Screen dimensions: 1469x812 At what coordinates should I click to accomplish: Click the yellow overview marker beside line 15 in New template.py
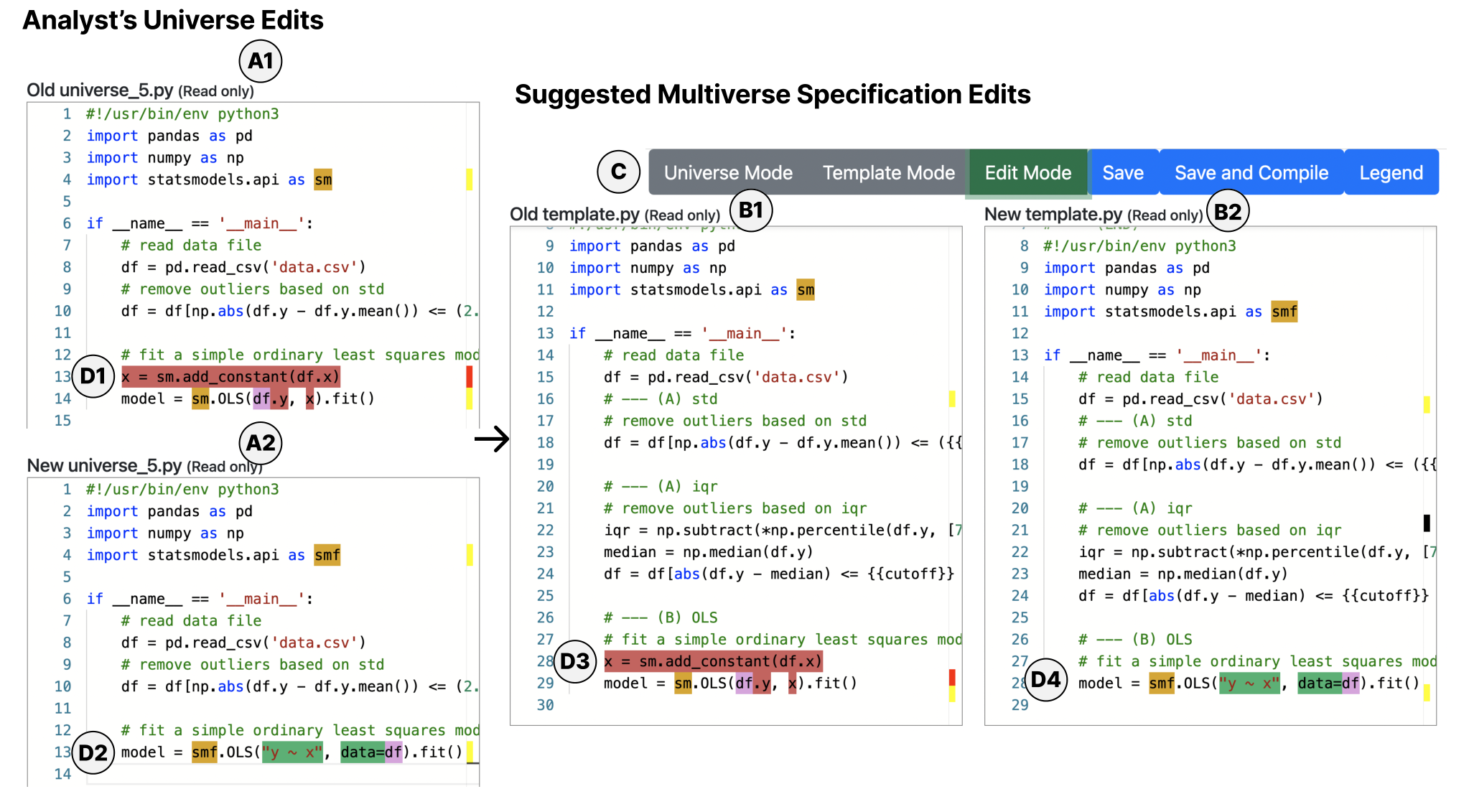[x=1427, y=405]
